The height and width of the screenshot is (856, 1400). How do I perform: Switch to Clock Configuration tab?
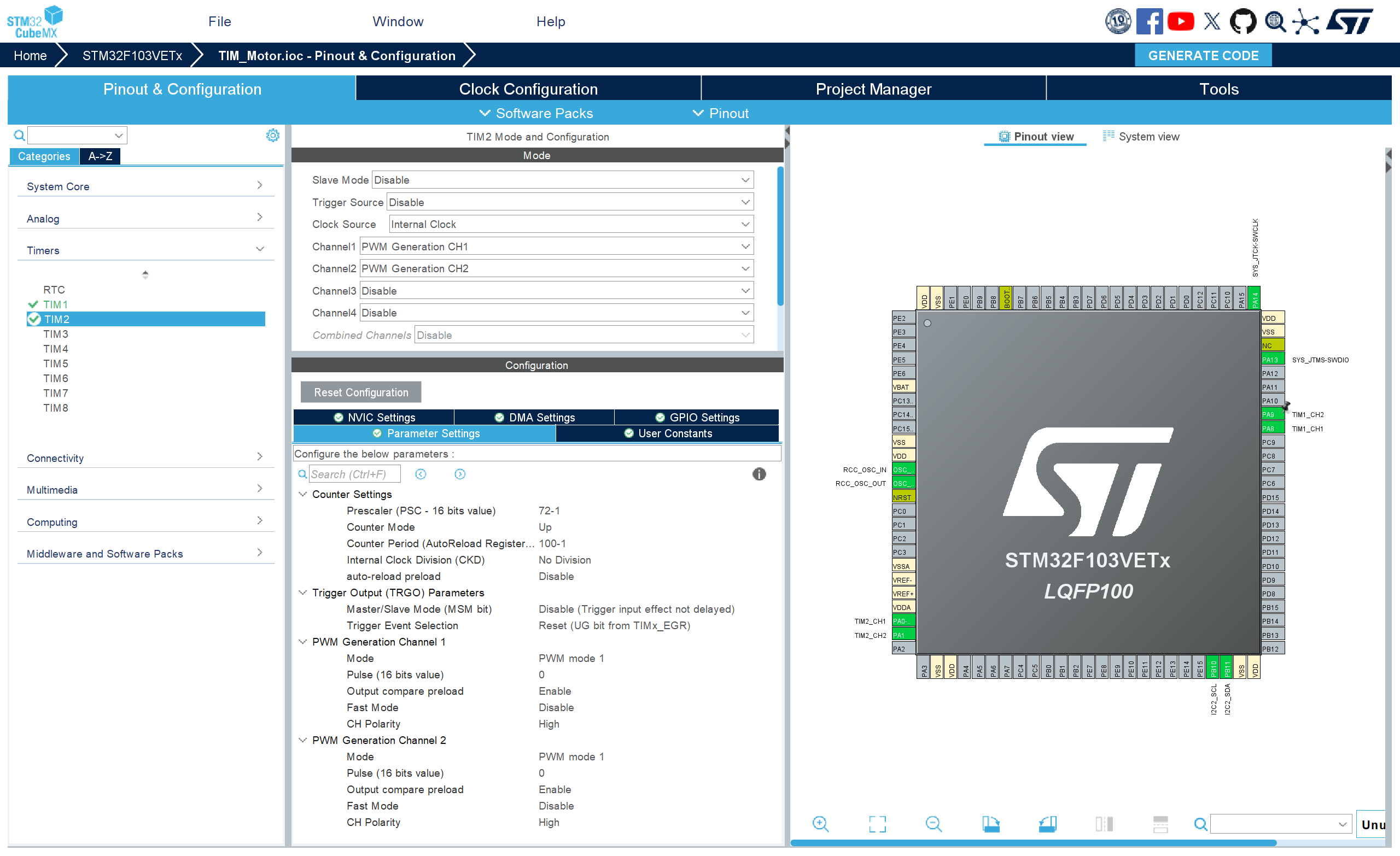[x=528, y=89]
